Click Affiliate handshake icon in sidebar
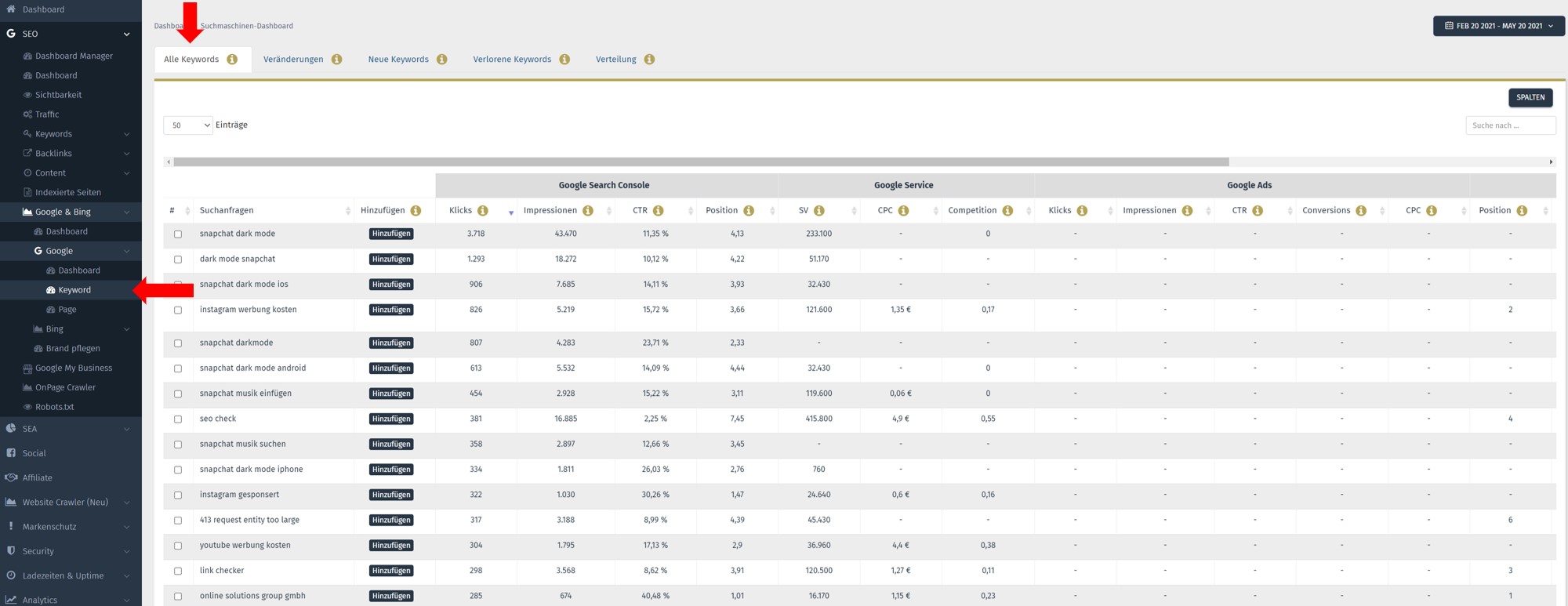 11,477
